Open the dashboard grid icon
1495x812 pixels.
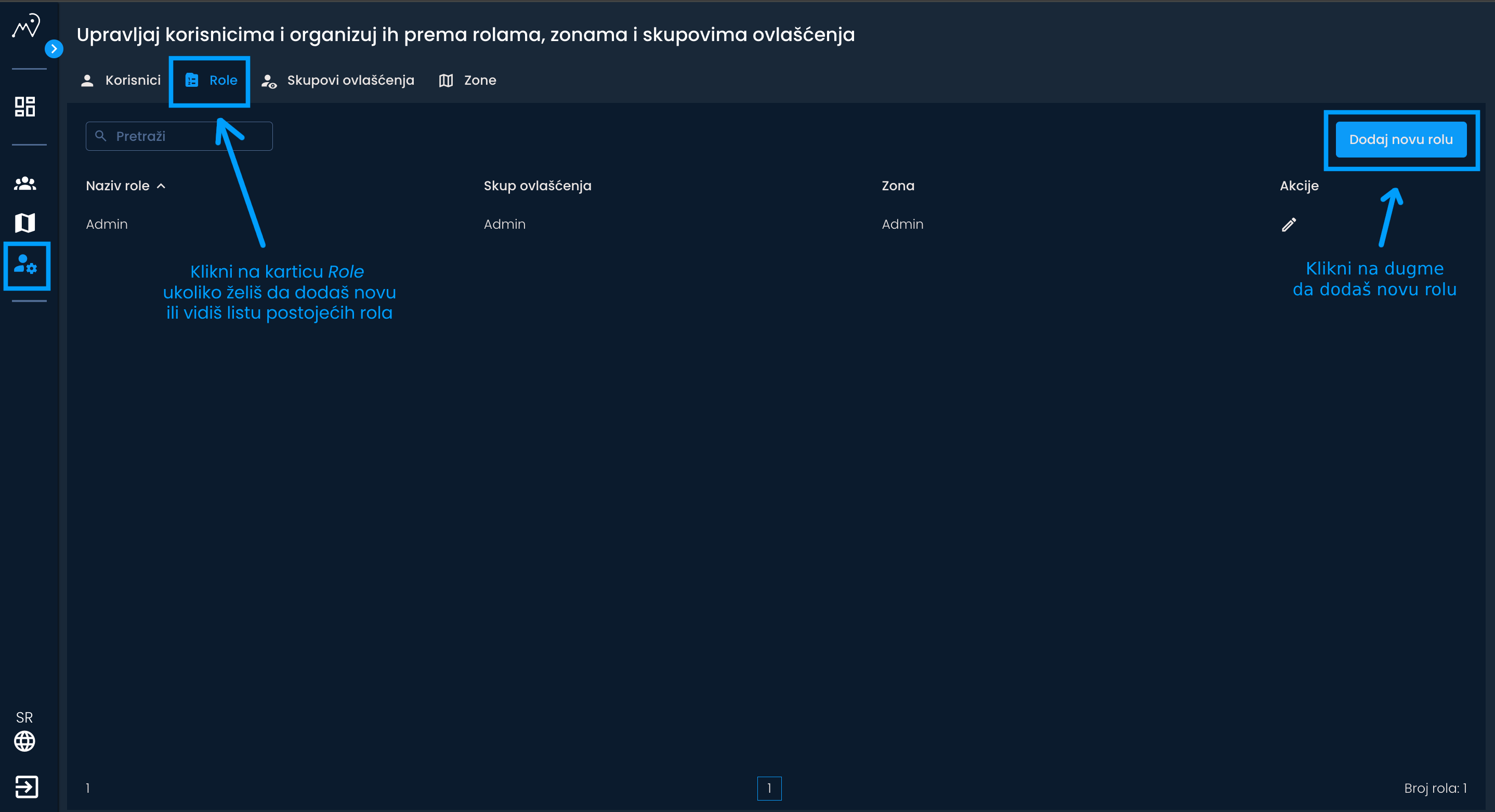coord(25,107)
